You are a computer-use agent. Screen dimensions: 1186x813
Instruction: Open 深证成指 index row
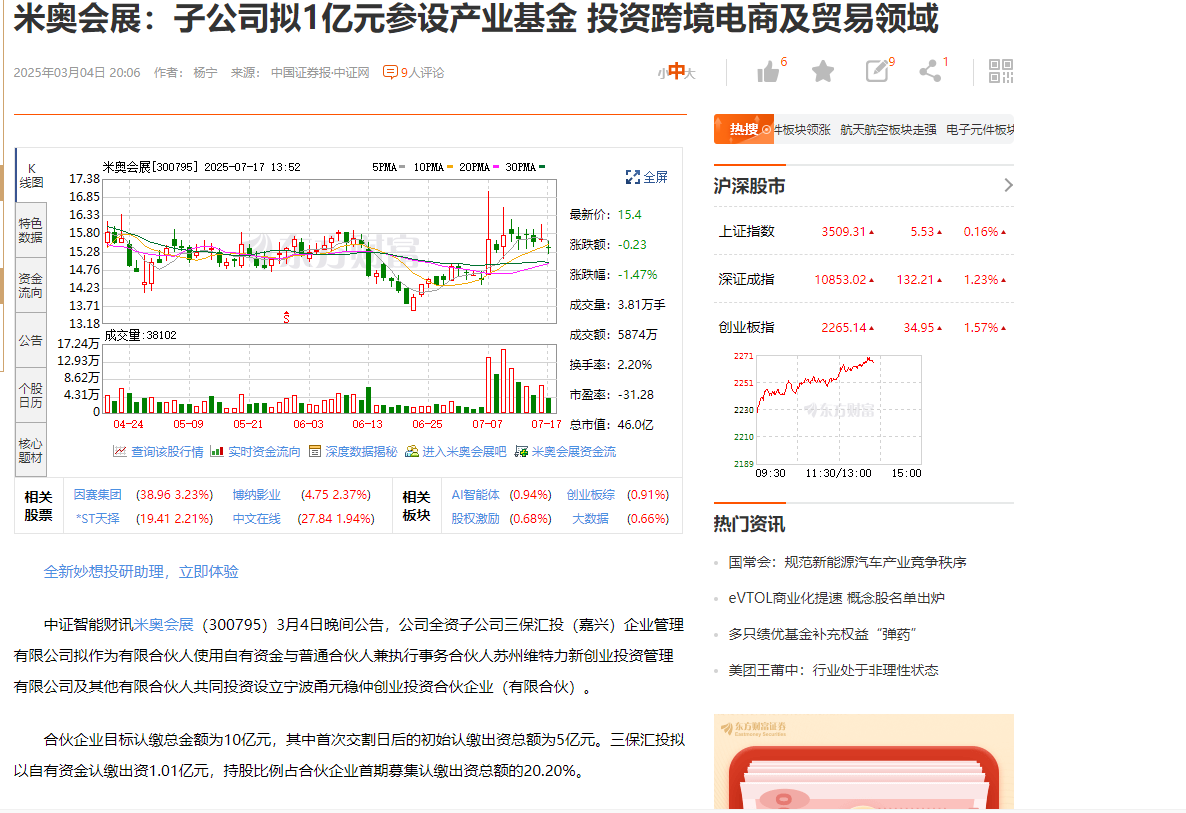(863, 280)
